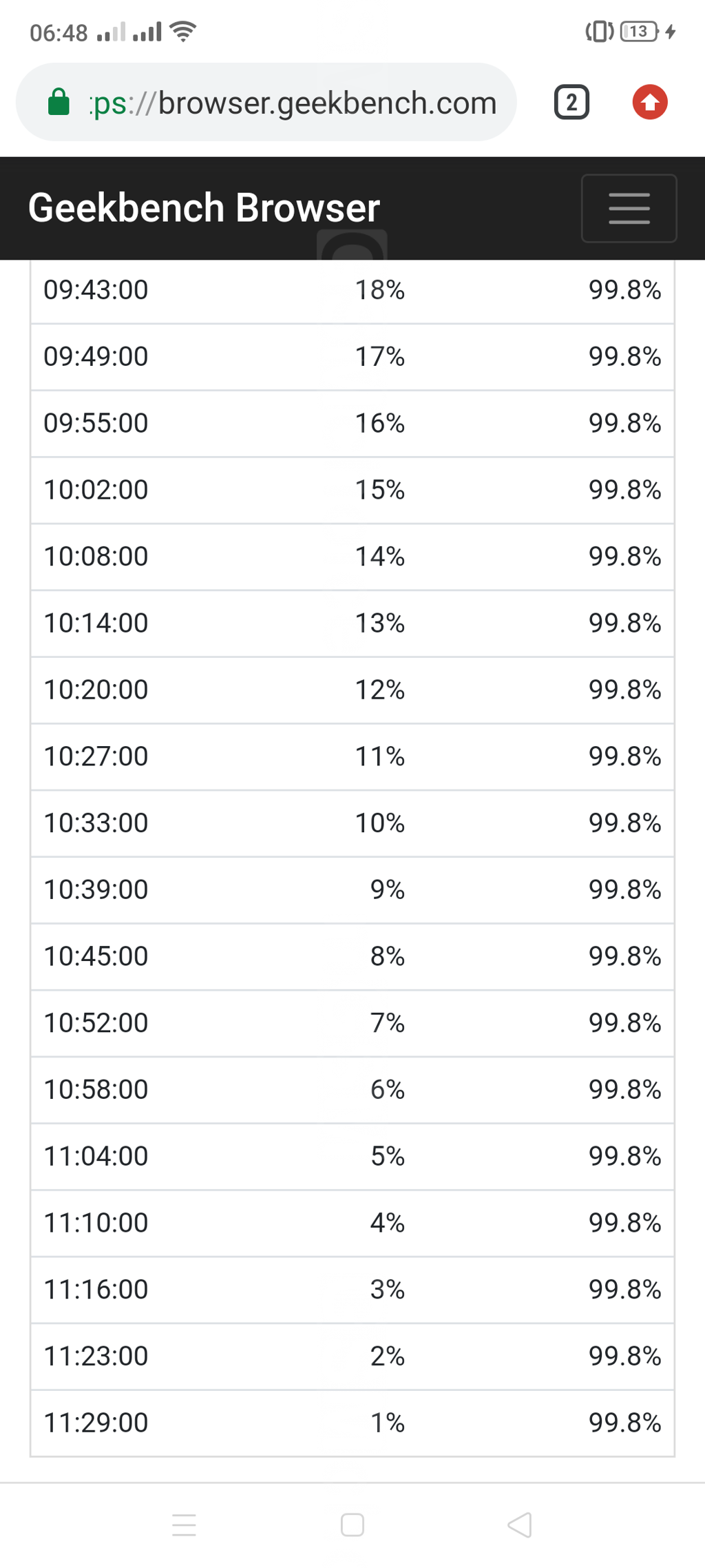The width and height of the screenshot is (705, 1568).
Task: Tap the 5% battery level cell
Action: click(x=387, y=1156)
